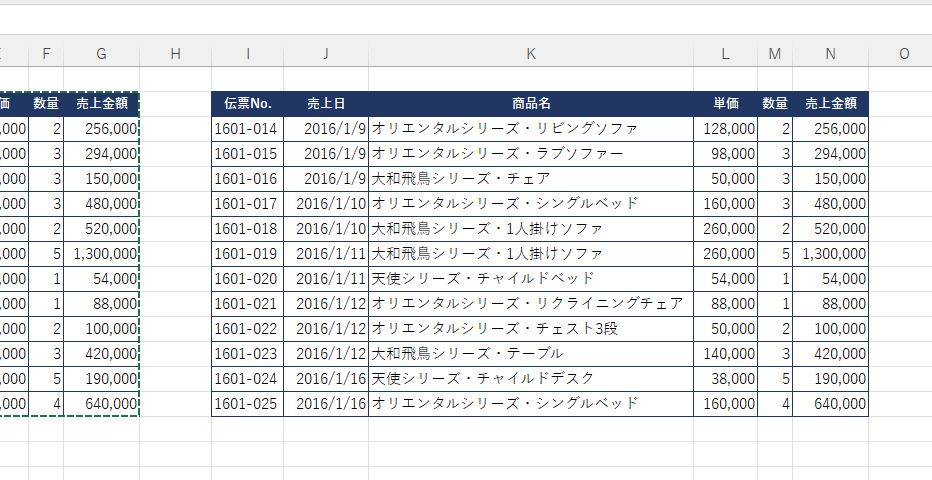
Task: Select column J header
Action: tap(326, 53)
